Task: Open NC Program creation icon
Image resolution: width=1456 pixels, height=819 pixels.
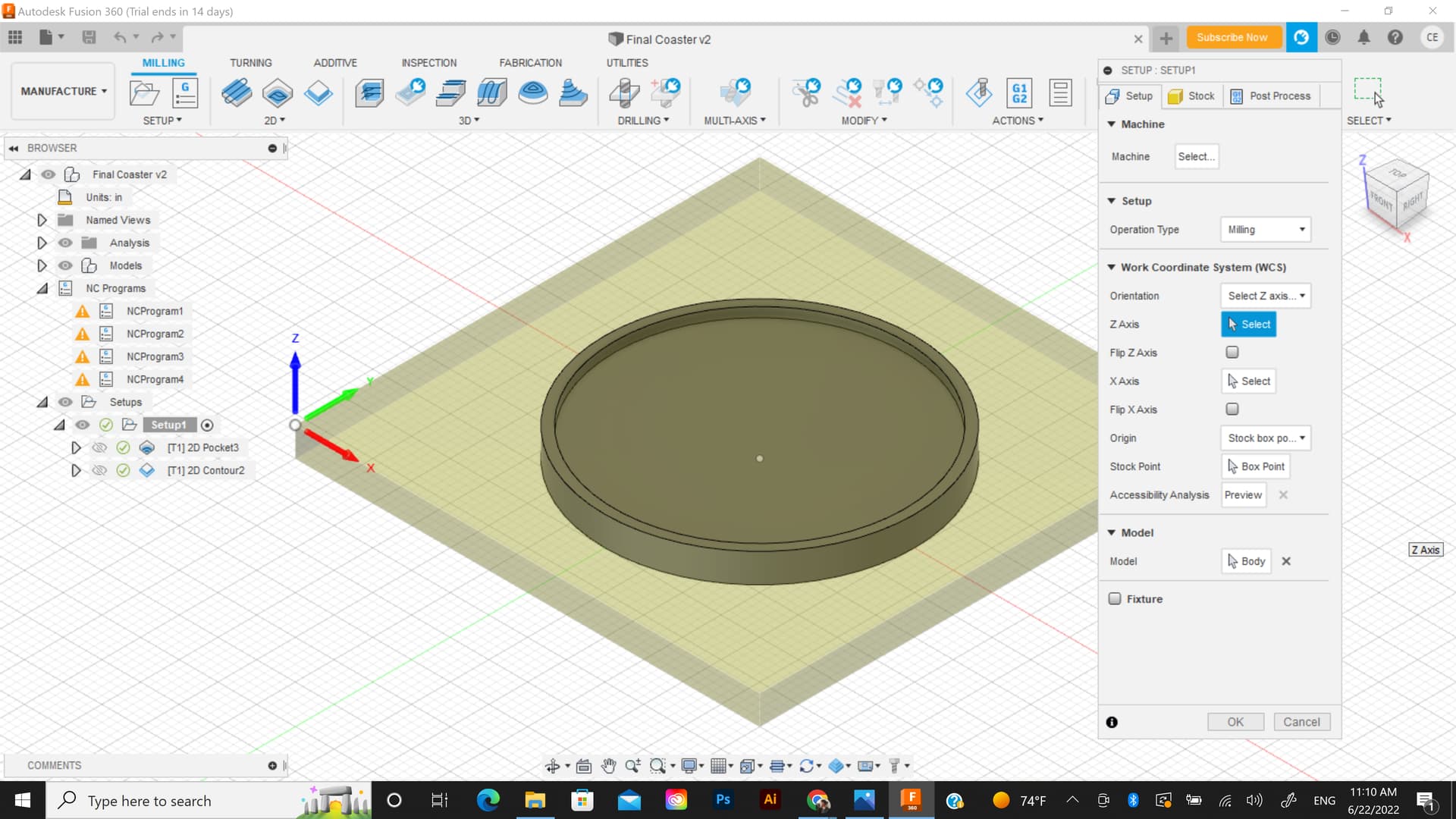Action: pyautogui.click(x=185, y=93)
